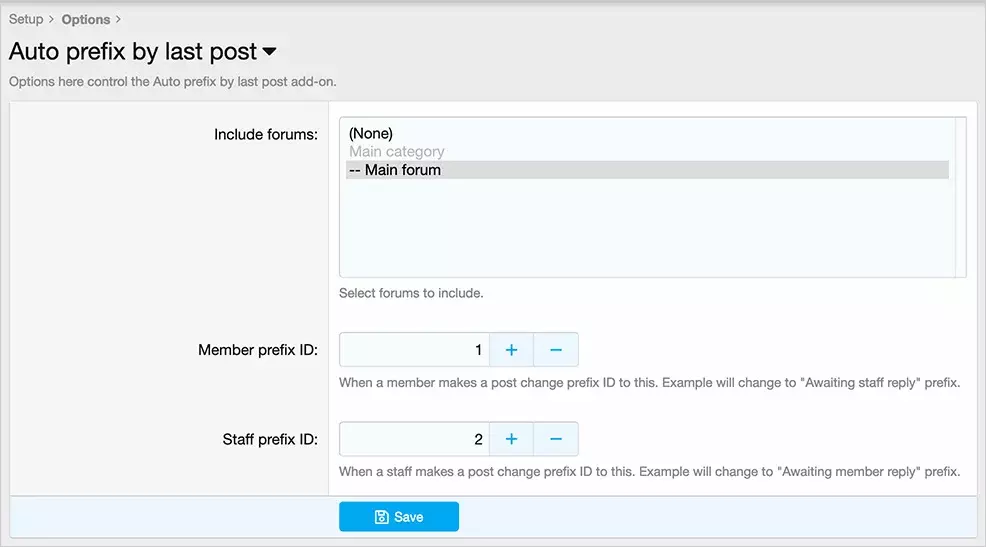Click the Save button
This screenshot has width=986, height=547.
(399, 517)
